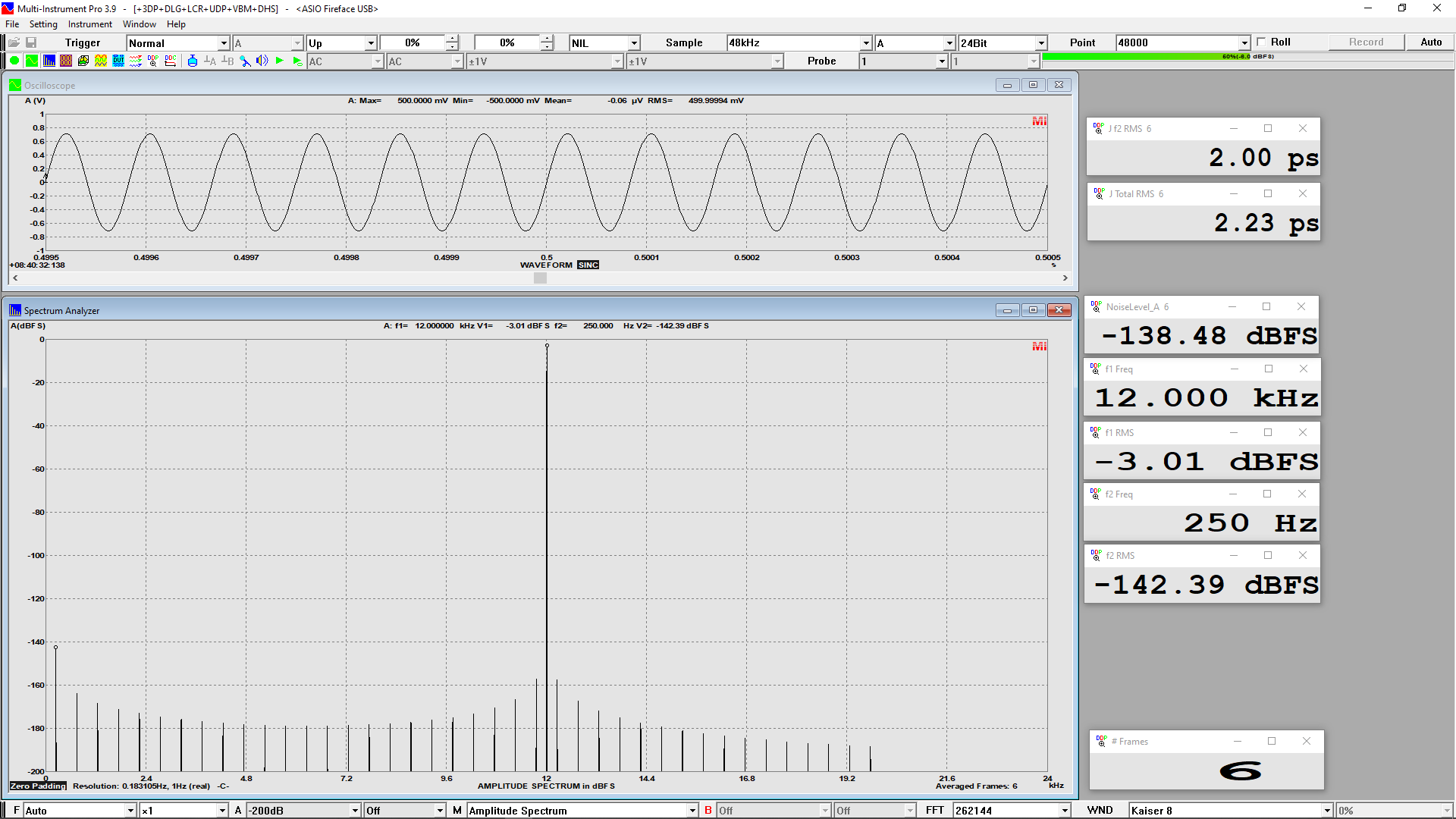Click the green Run/Stop acquisition button

coord(14,61)
